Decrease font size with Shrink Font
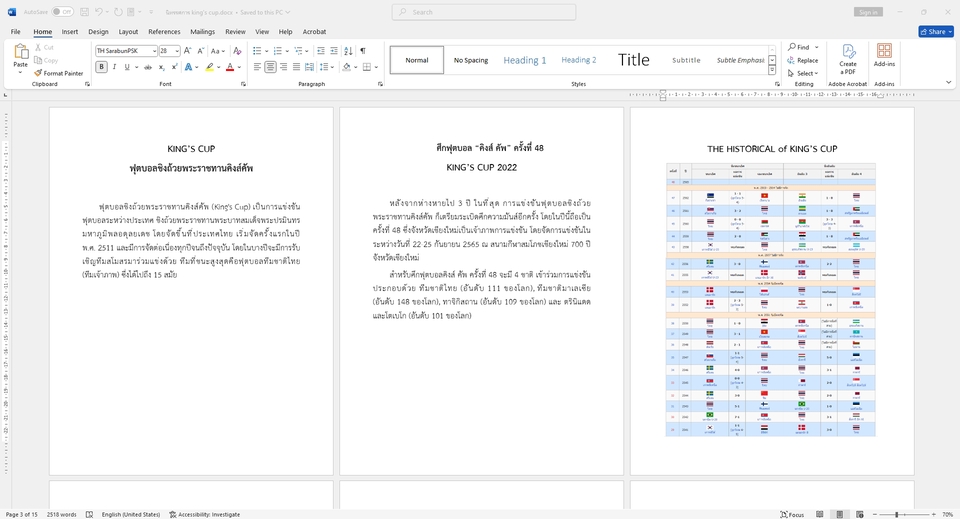The width and height of the screenshot is (960, 519). 201,51
